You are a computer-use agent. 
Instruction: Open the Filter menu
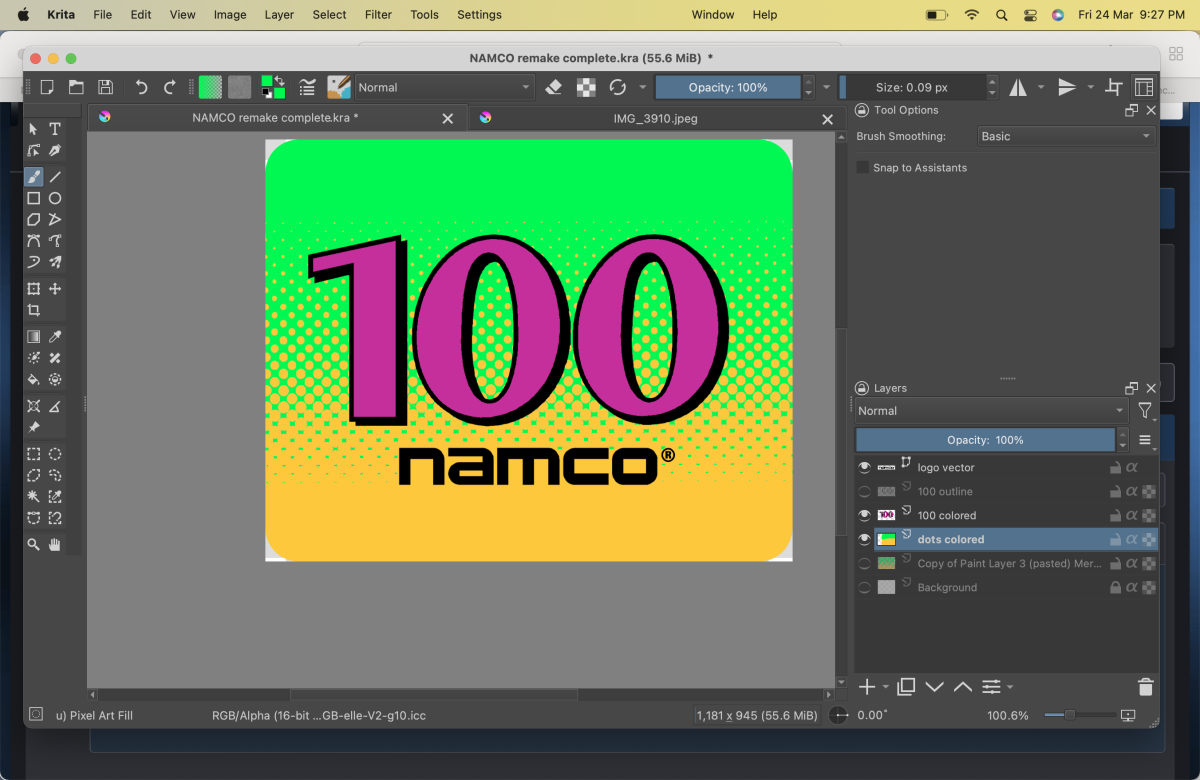pos(378,15)
